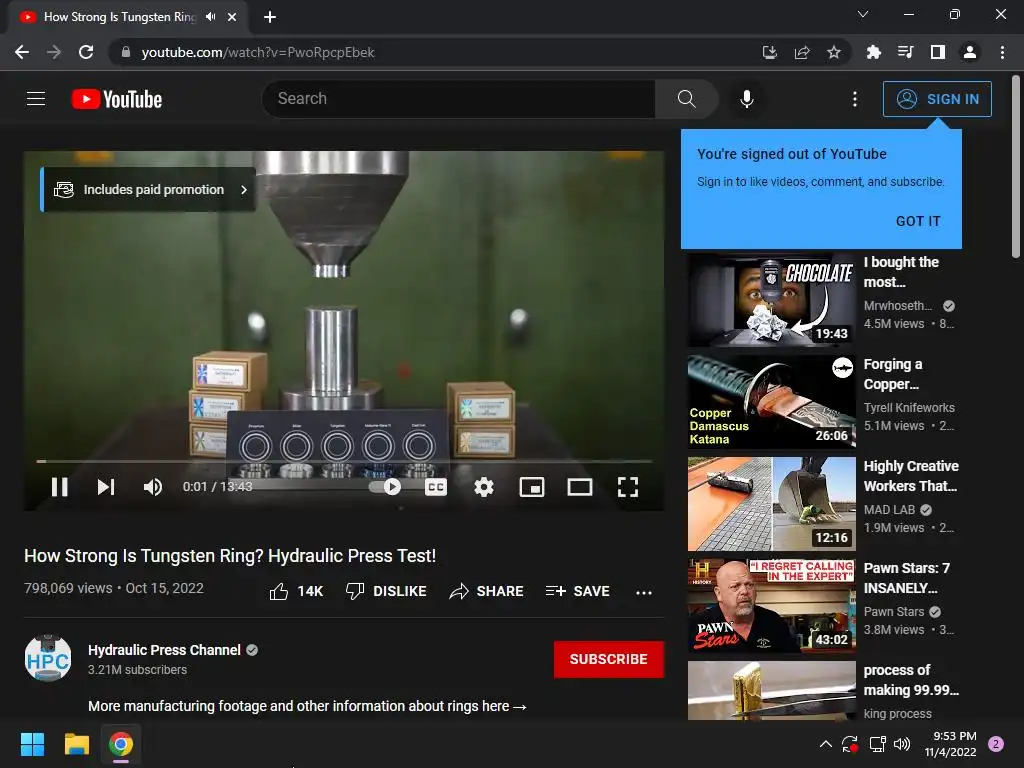Like the video with thumbs-up
This screenshot has width=1024, height=768.
(x=296, y=591)
